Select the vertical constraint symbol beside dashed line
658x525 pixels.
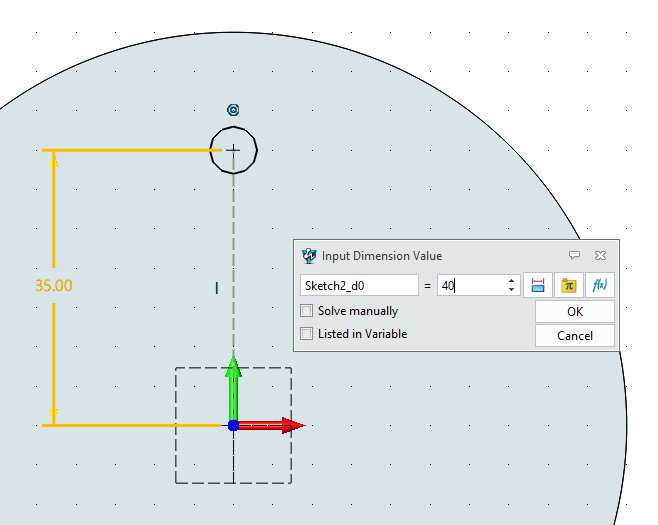217,288
